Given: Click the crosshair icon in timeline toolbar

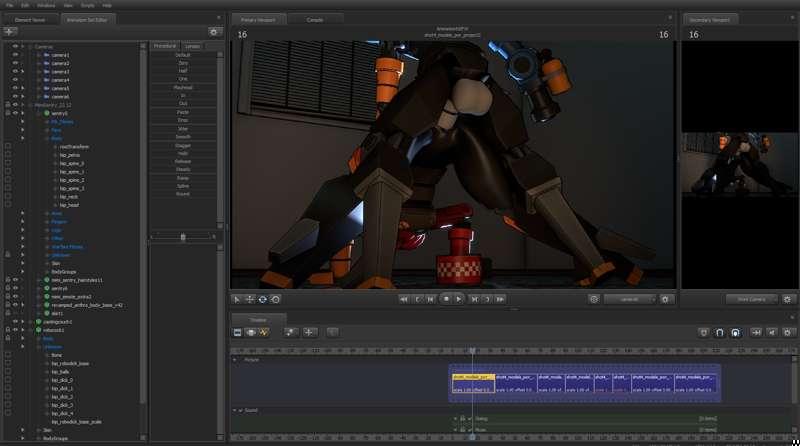Looking at the screenshot, I should (309, 332).
